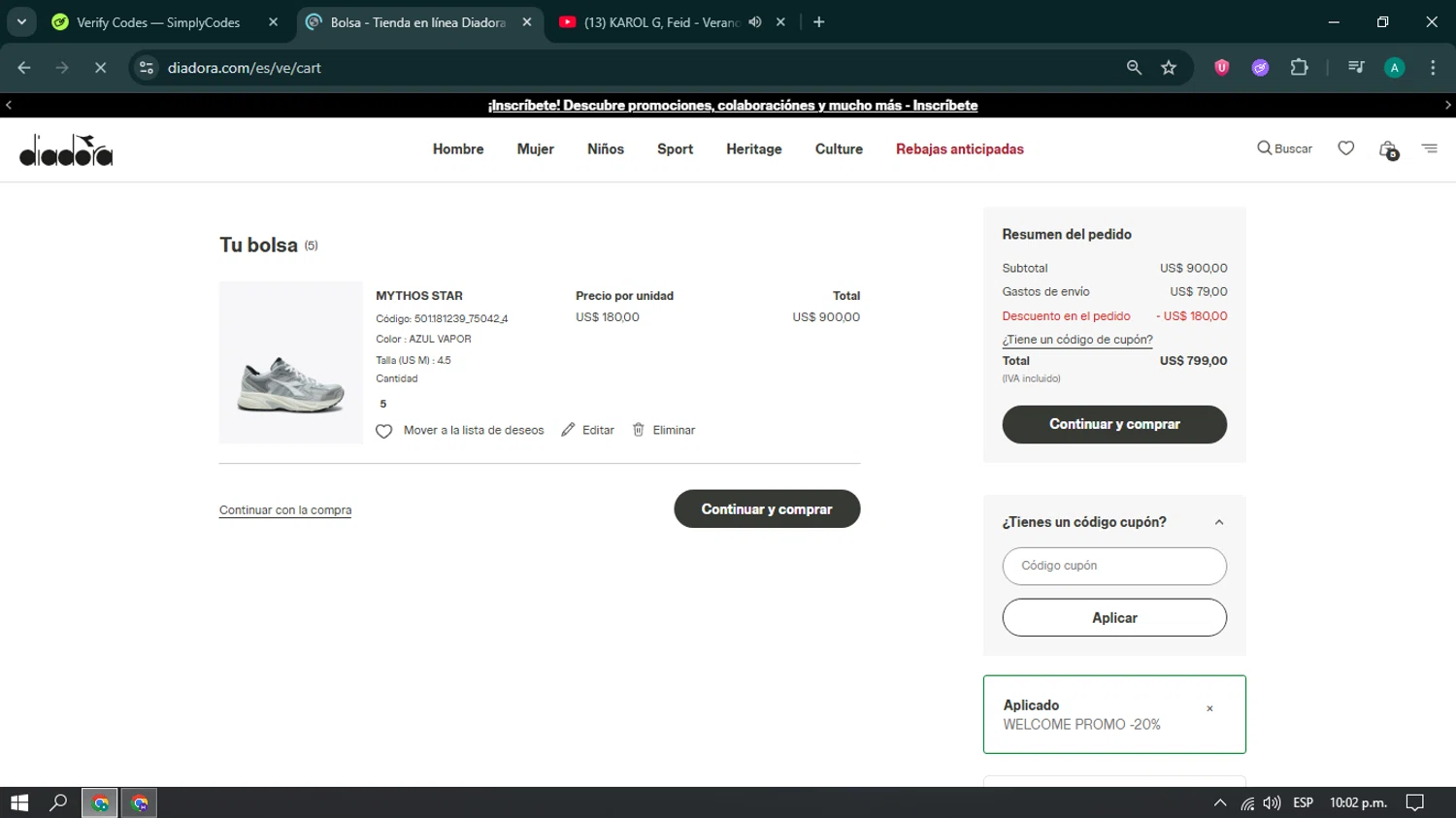The width and height of the screenshot is (1456, 818).
Task: Click the pencil Editar icon
Action: (x=568, y=430)
